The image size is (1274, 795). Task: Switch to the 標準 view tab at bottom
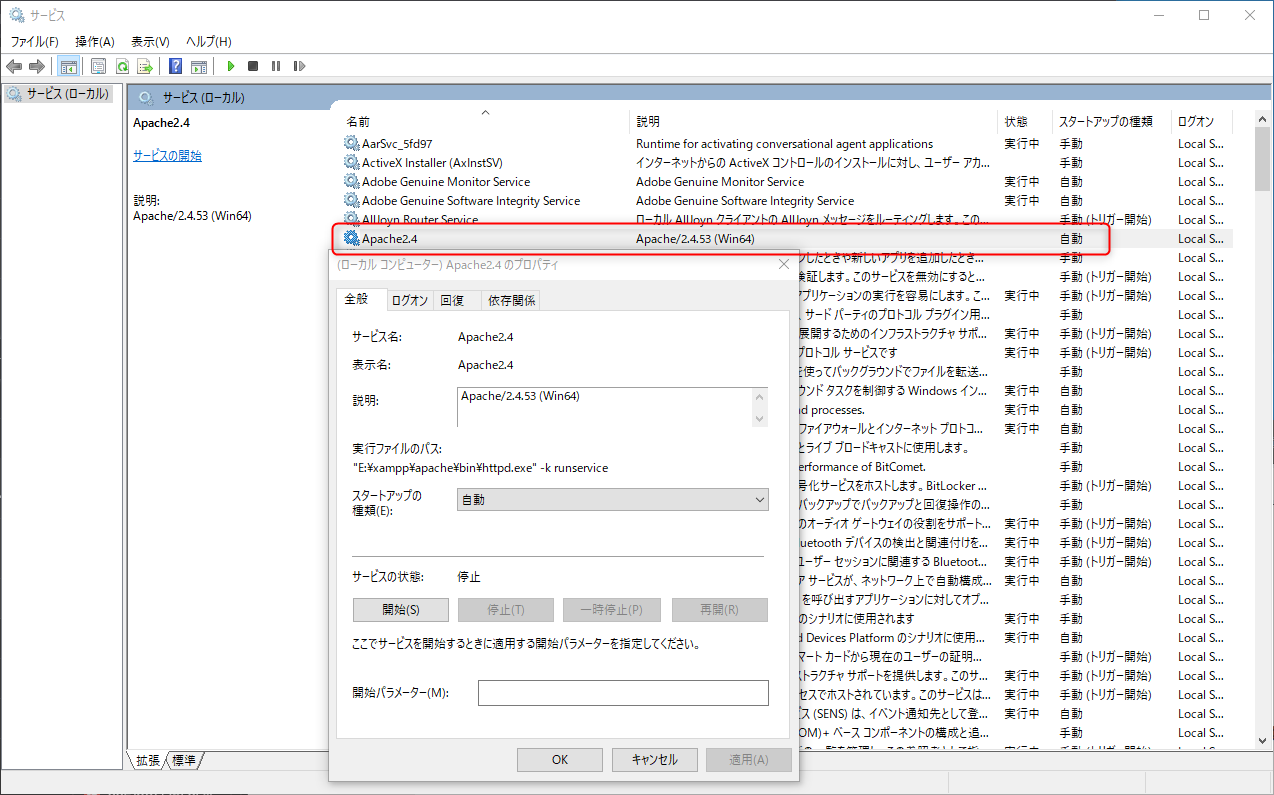click(x=184, y=760)
